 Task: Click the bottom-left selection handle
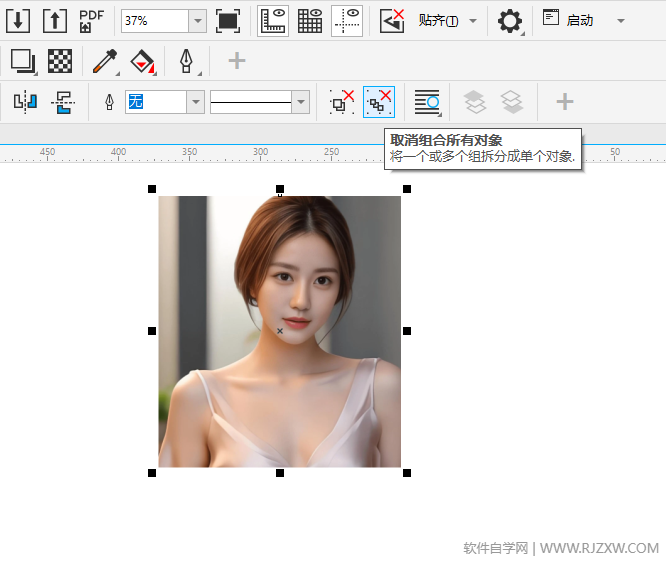pos(152,473)
